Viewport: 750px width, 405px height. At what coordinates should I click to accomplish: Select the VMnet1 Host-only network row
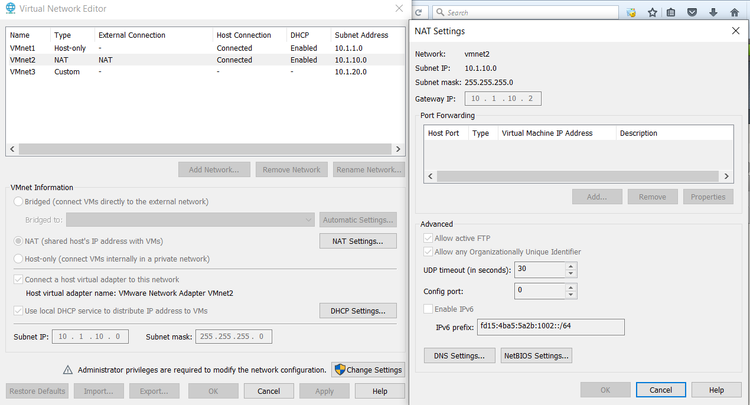[205, 48]
